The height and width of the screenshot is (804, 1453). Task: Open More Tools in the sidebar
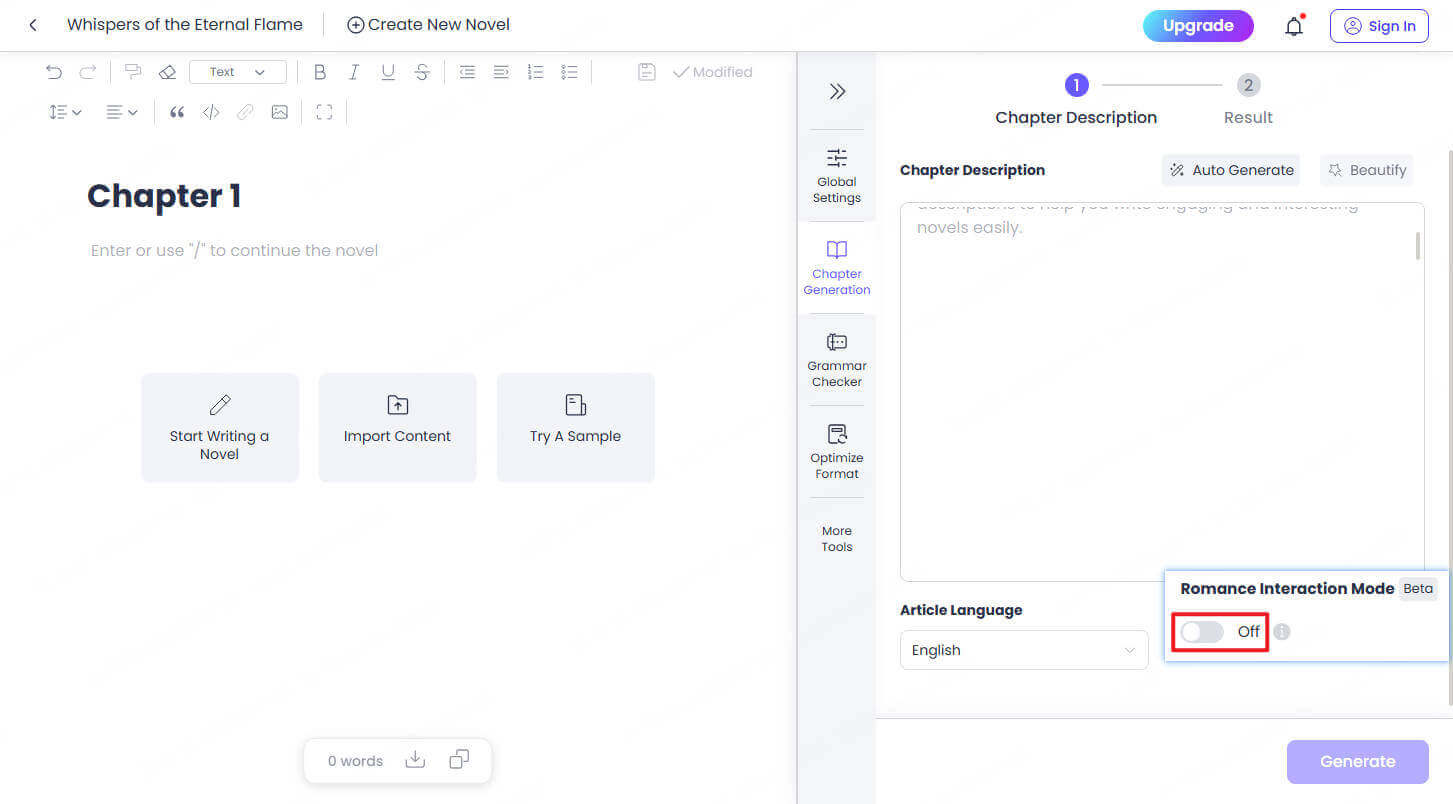tap(836, 538)
